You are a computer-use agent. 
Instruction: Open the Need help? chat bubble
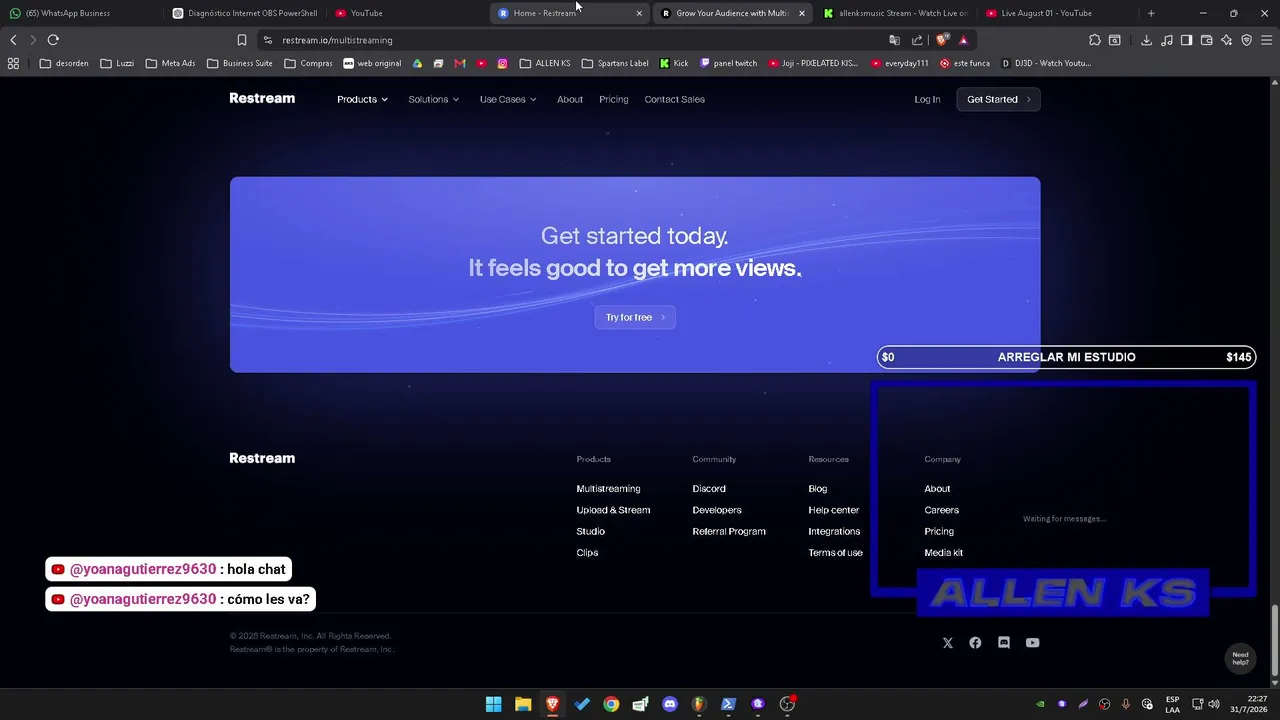1240,658
